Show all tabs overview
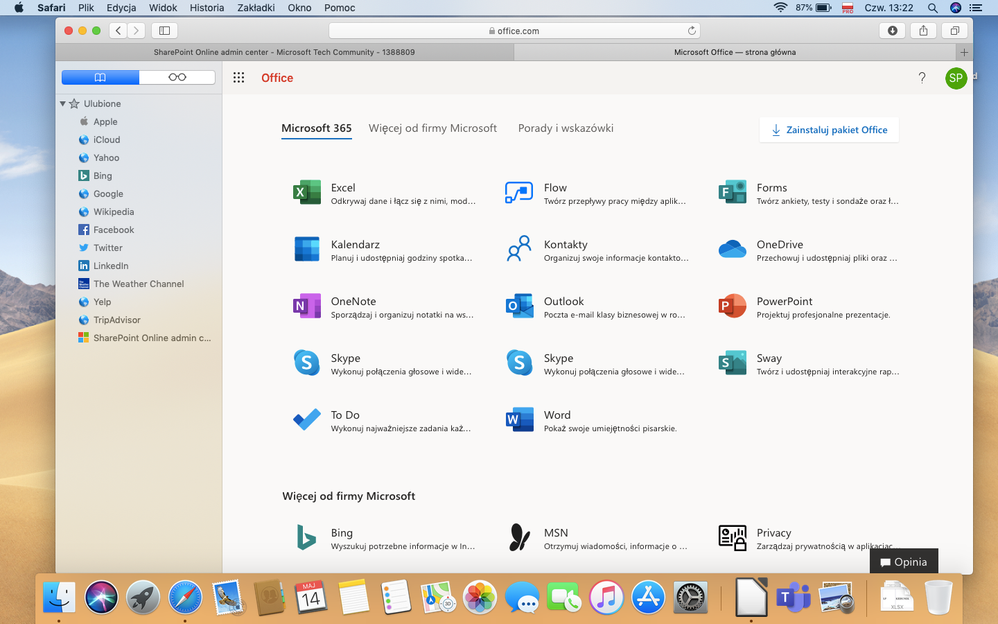This screenshot has width=998, height=624. click(955, 31)
